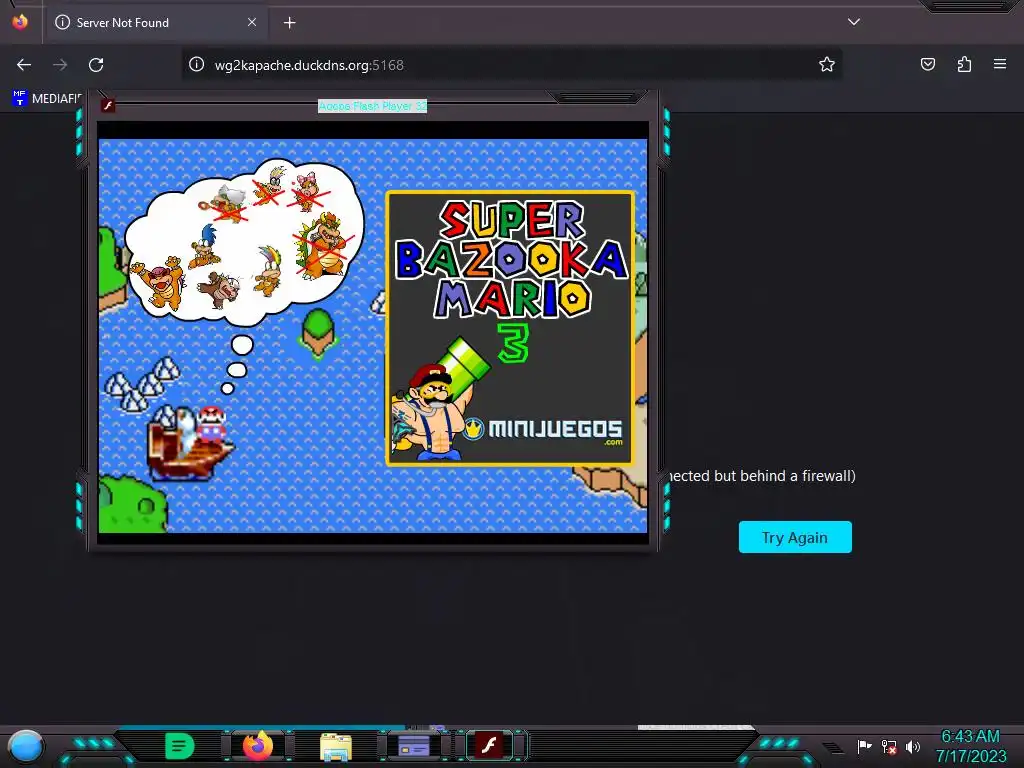The image size is (1024, 768).
Task: Expand the list all tabs chevron
Action: coord(854,22)
